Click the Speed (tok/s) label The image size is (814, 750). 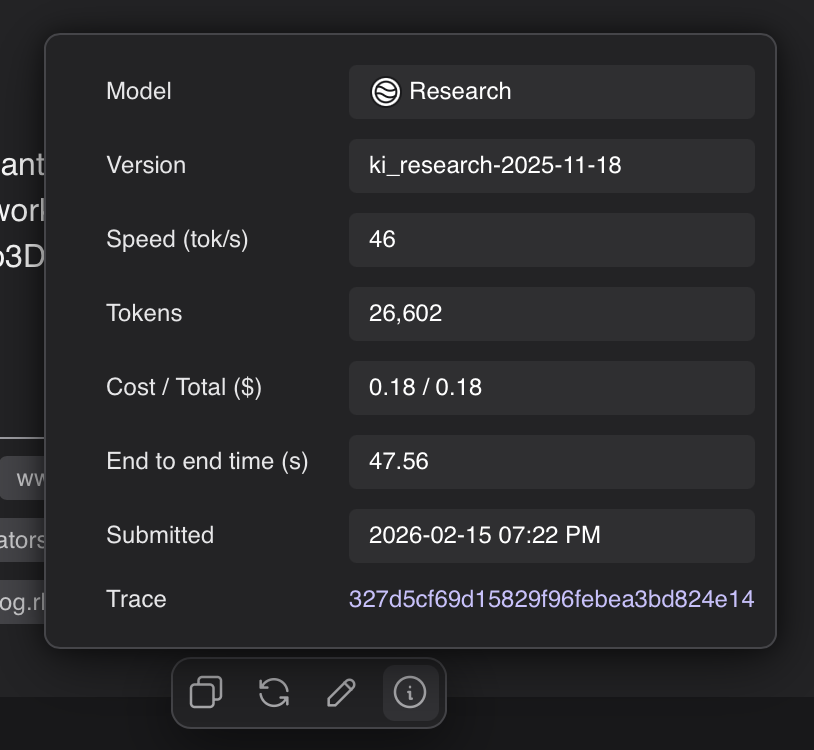click(177, 239)
